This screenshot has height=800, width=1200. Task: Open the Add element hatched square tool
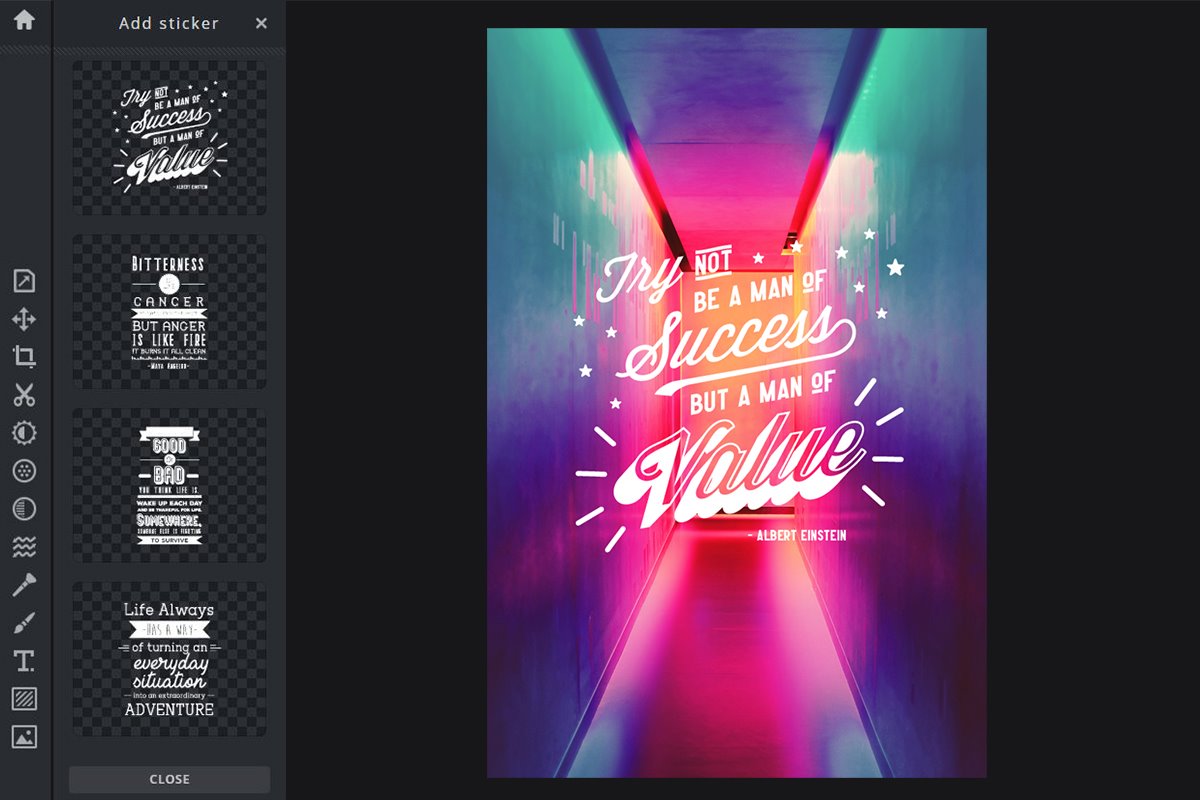[24, 699]
